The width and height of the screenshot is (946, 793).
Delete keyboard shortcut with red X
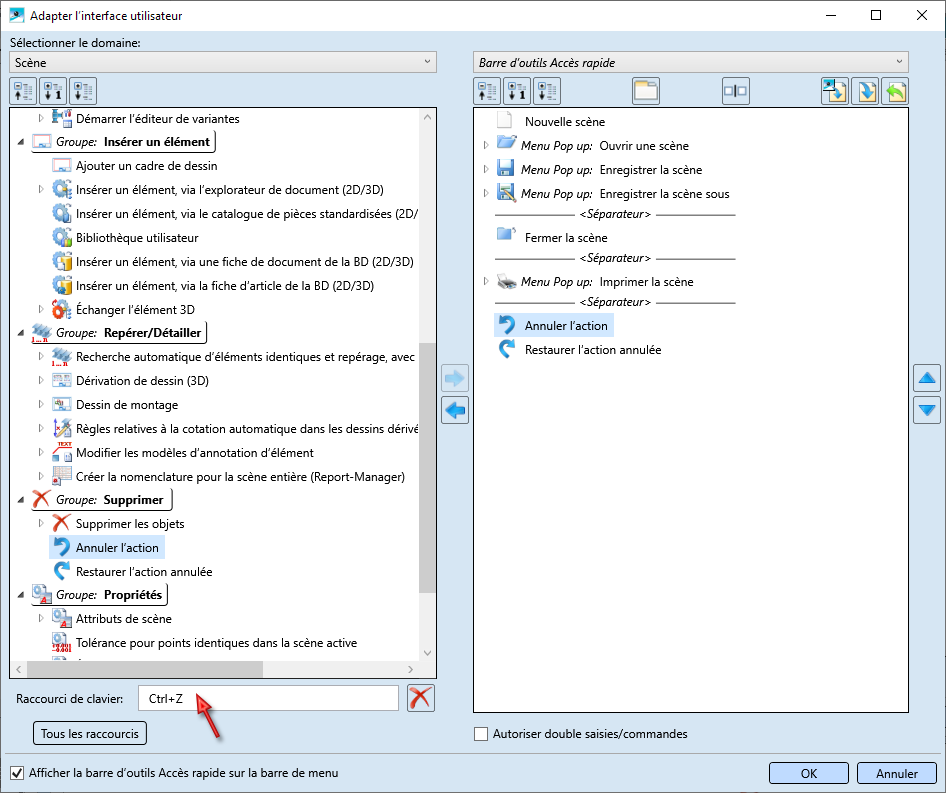pyautogui.click(x=421, y=698)
